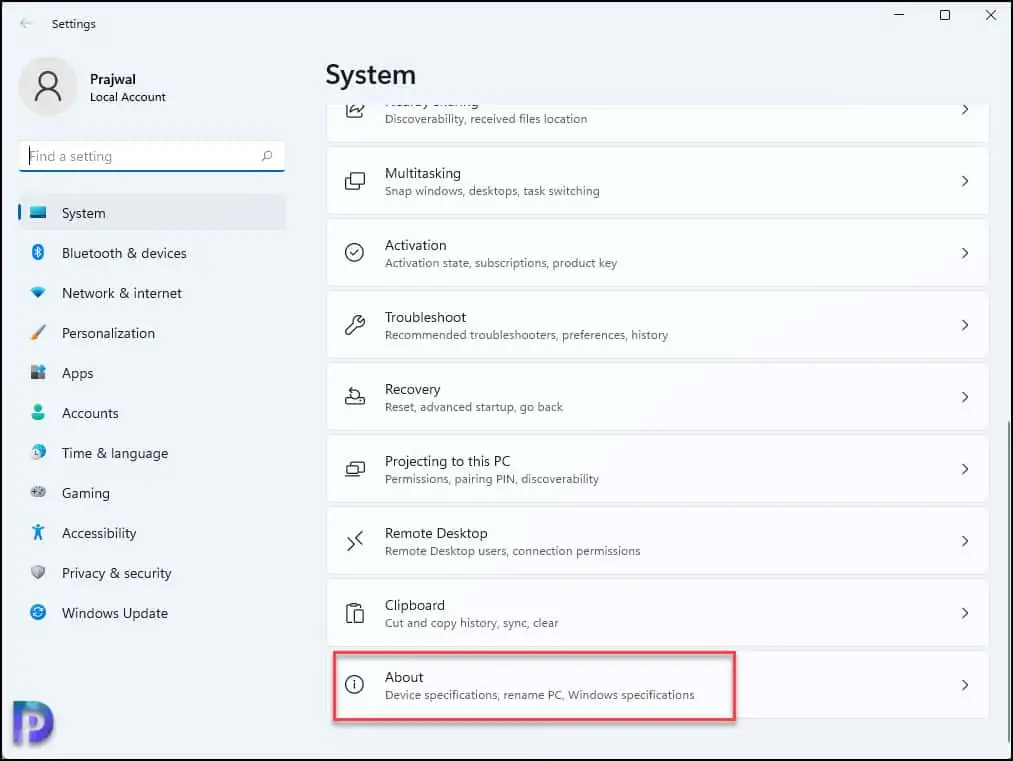Click the Personalization paintbrush icon

[38, 333]
